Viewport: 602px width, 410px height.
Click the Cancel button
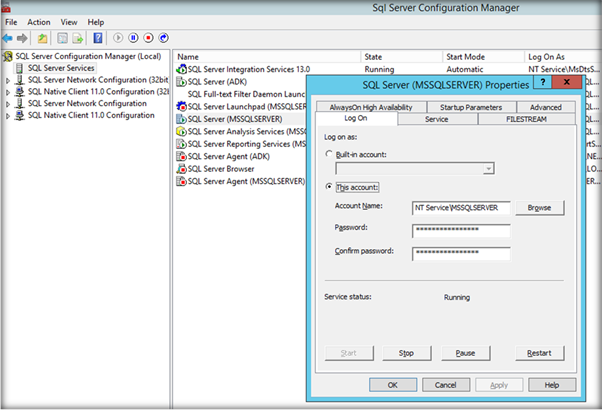(x=446, y=385)
